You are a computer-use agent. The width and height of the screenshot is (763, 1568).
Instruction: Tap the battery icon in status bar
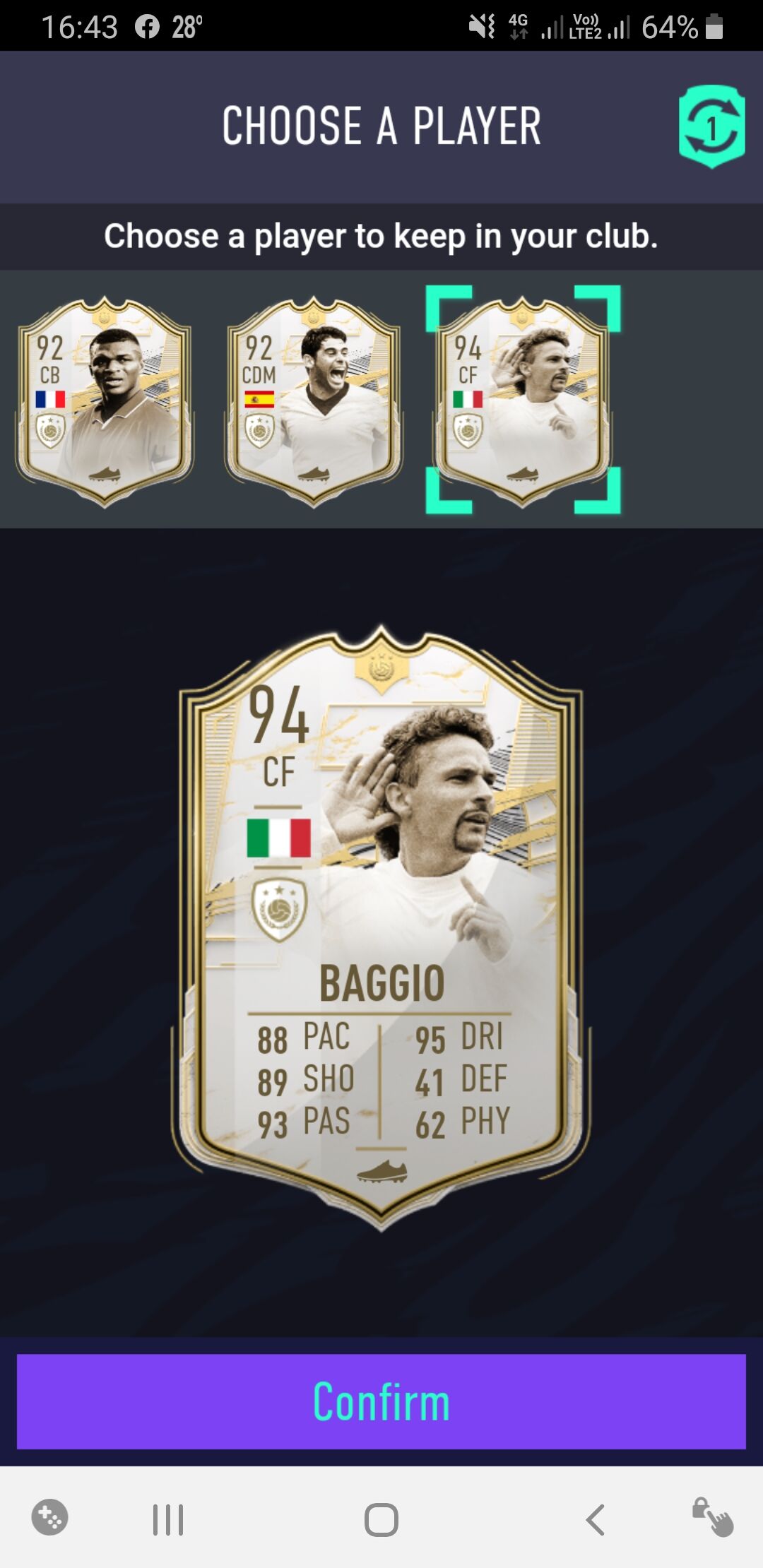[x=714, y=26]
